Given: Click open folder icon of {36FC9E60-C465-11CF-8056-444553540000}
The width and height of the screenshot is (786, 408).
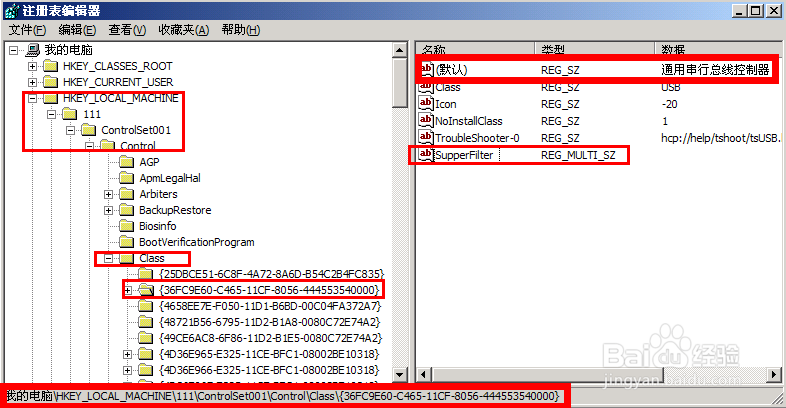Looking at the screenshot, I should pyautogui.click(x=145, y=290).
